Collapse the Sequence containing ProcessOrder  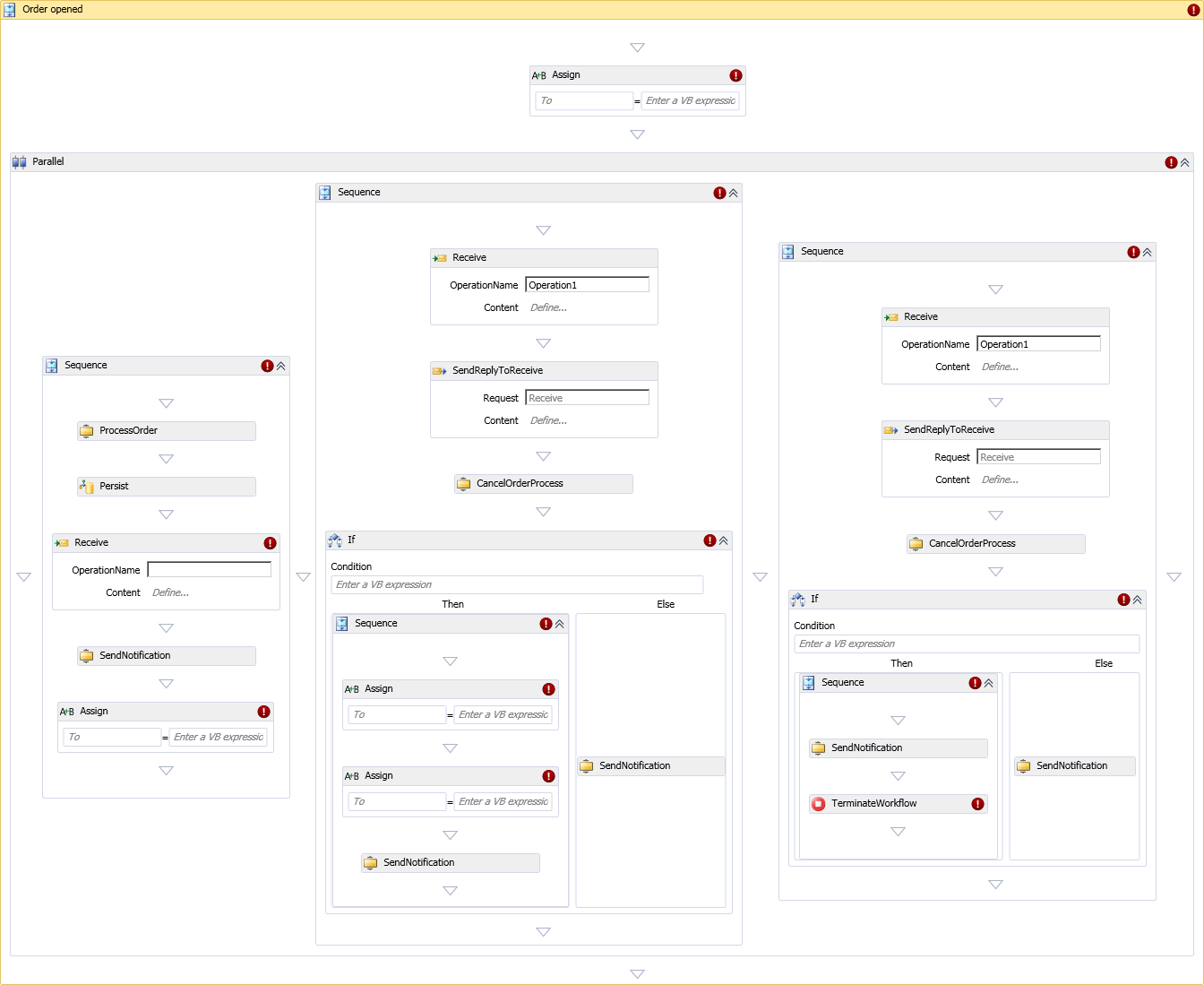tap(280, 366)
